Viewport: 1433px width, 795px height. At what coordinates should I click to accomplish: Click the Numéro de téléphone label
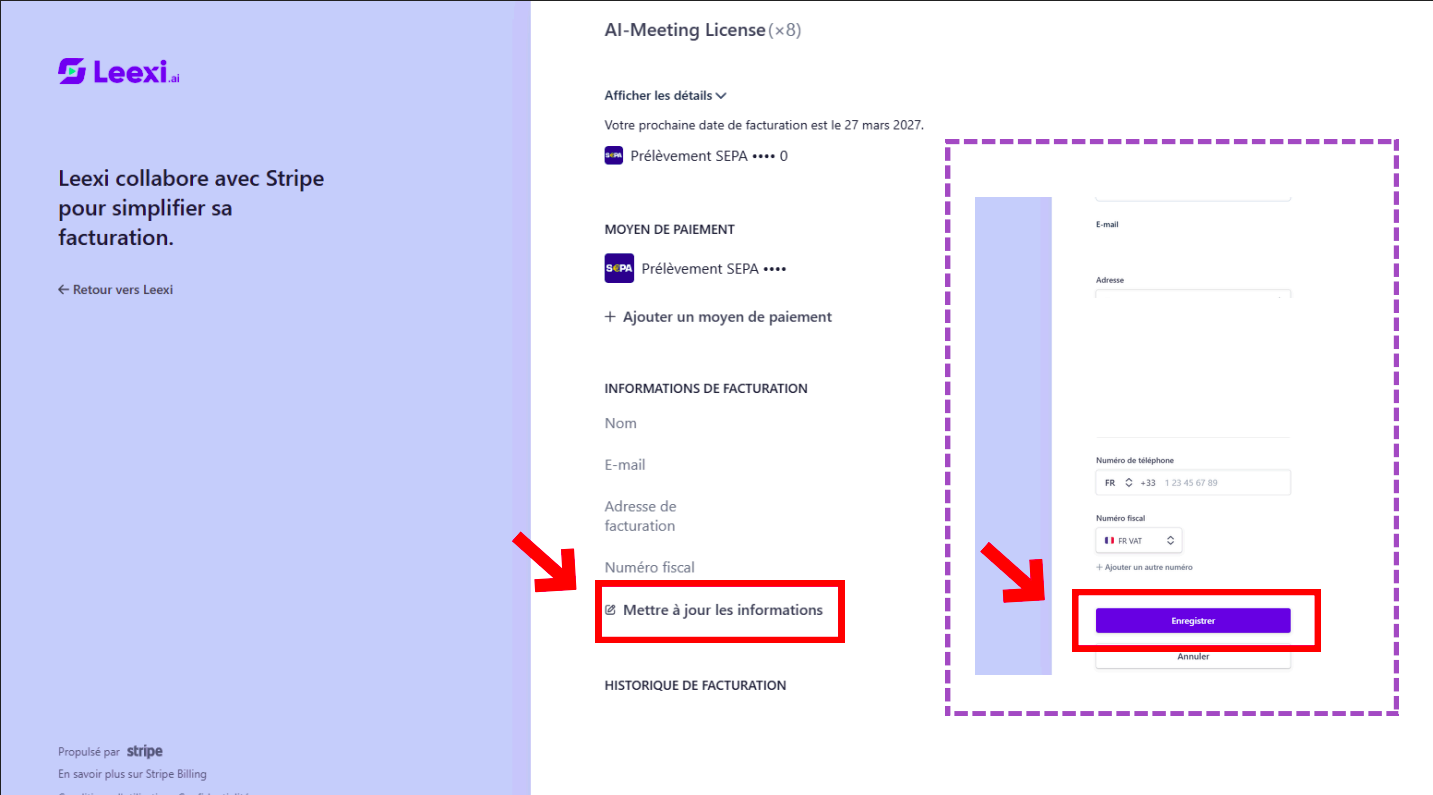(x=1135, y=461)
